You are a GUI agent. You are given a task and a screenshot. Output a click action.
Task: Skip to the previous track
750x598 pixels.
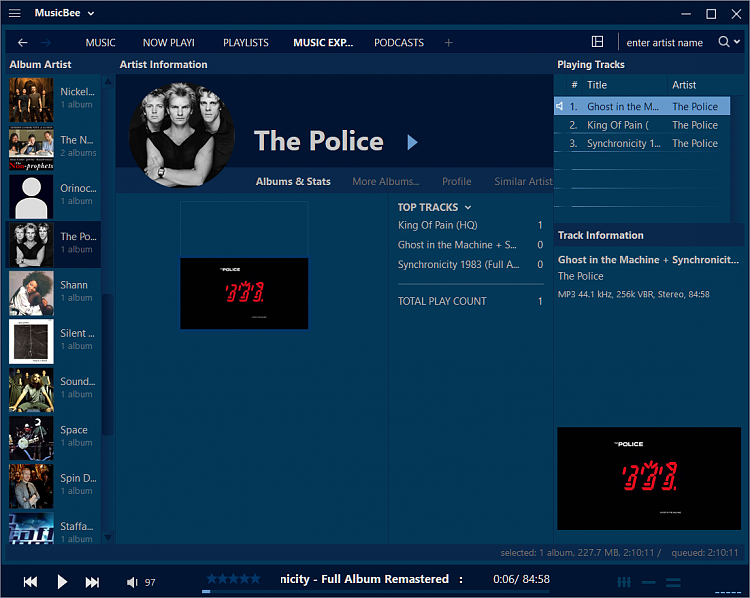coord(30,582)
